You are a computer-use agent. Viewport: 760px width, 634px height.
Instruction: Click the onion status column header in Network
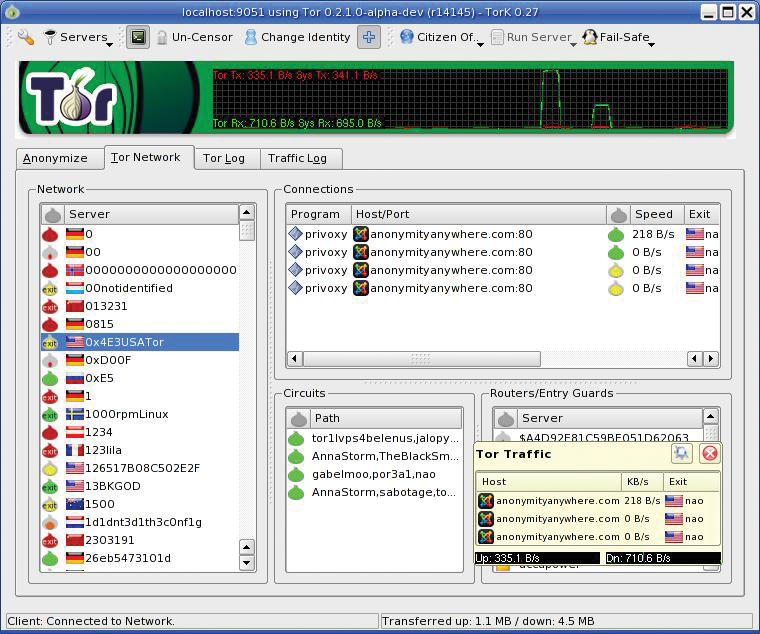pos(53,214)
